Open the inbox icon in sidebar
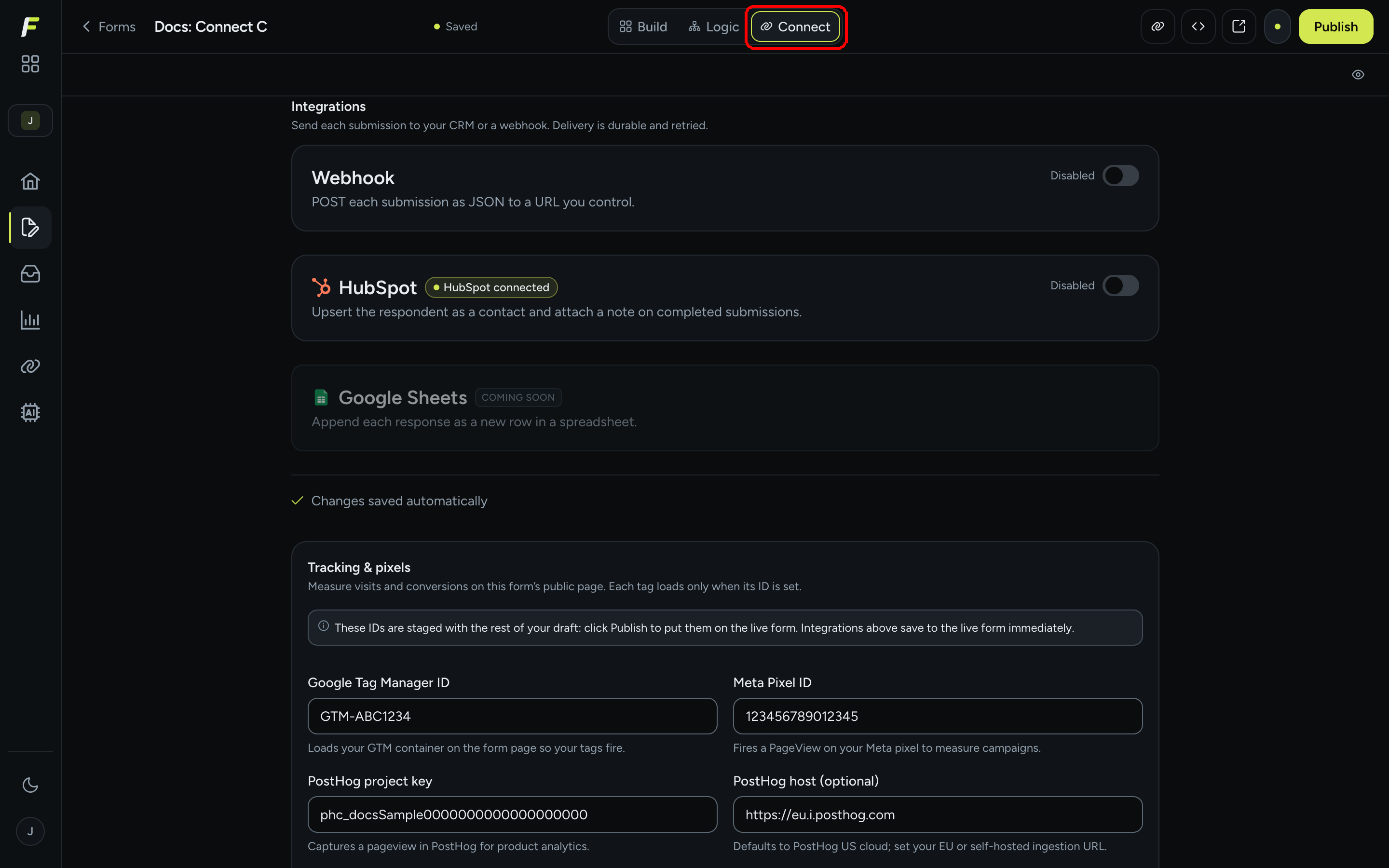 point(30,274)
